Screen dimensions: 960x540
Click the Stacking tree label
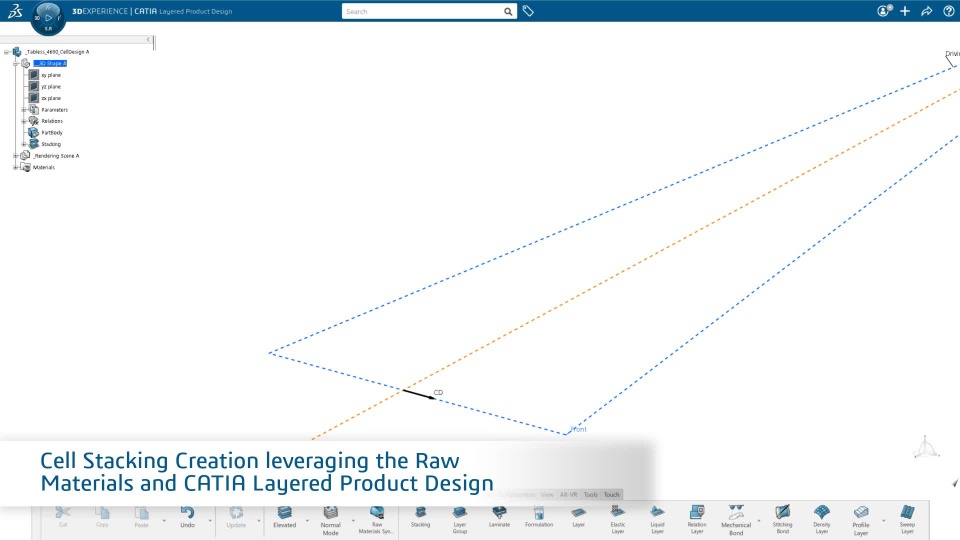click(x=51, y=144)
